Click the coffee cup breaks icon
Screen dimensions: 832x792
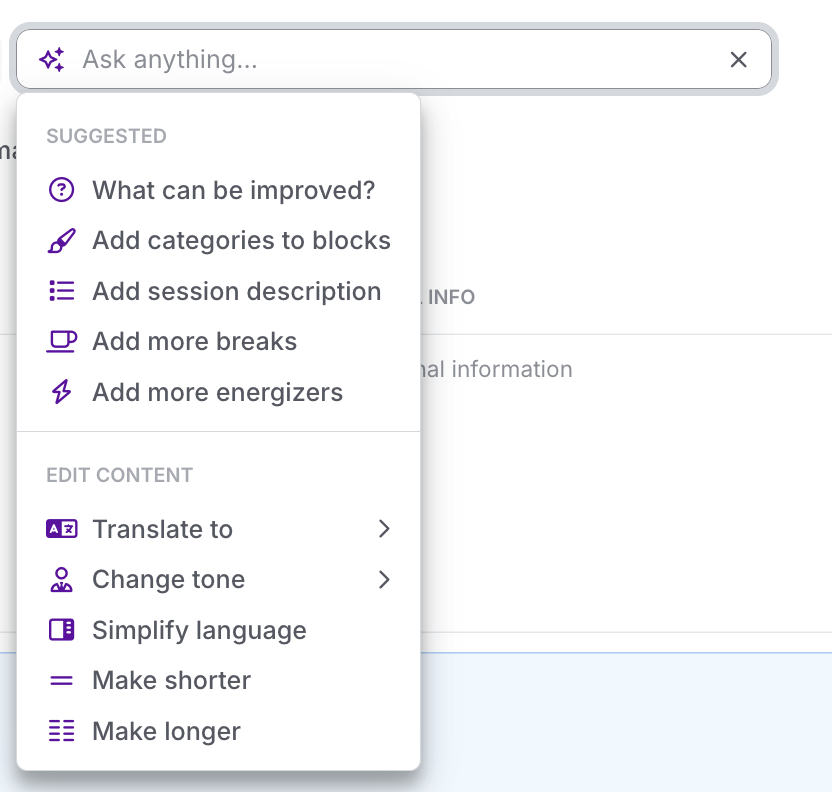62,341
